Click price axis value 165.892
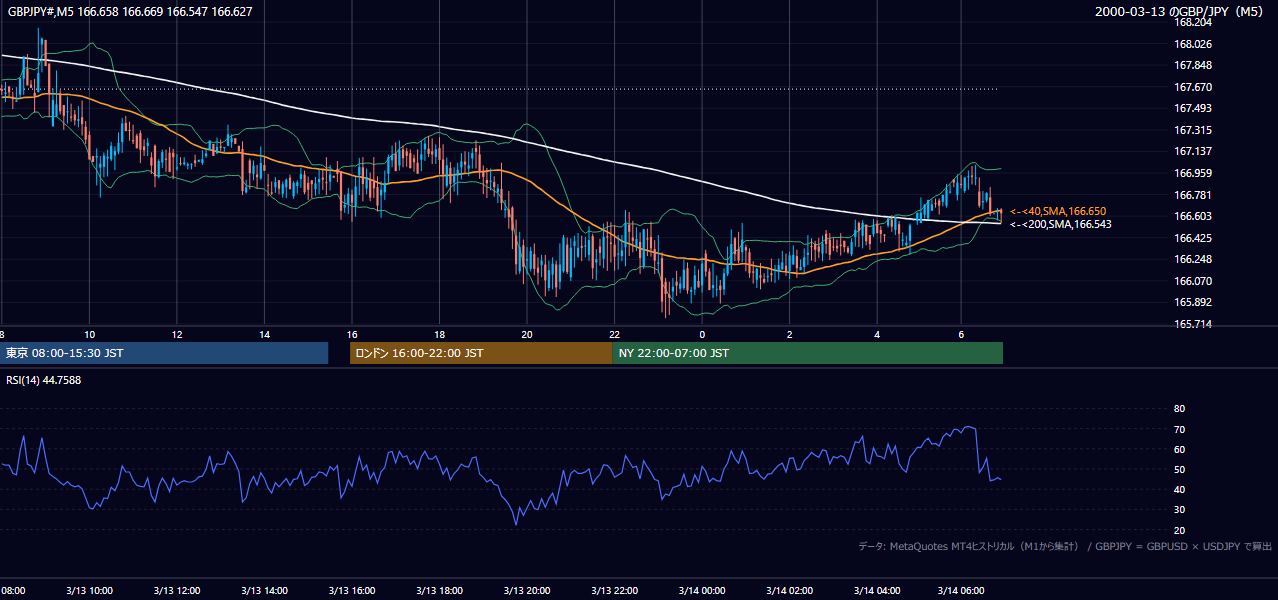 point(1192,302)
